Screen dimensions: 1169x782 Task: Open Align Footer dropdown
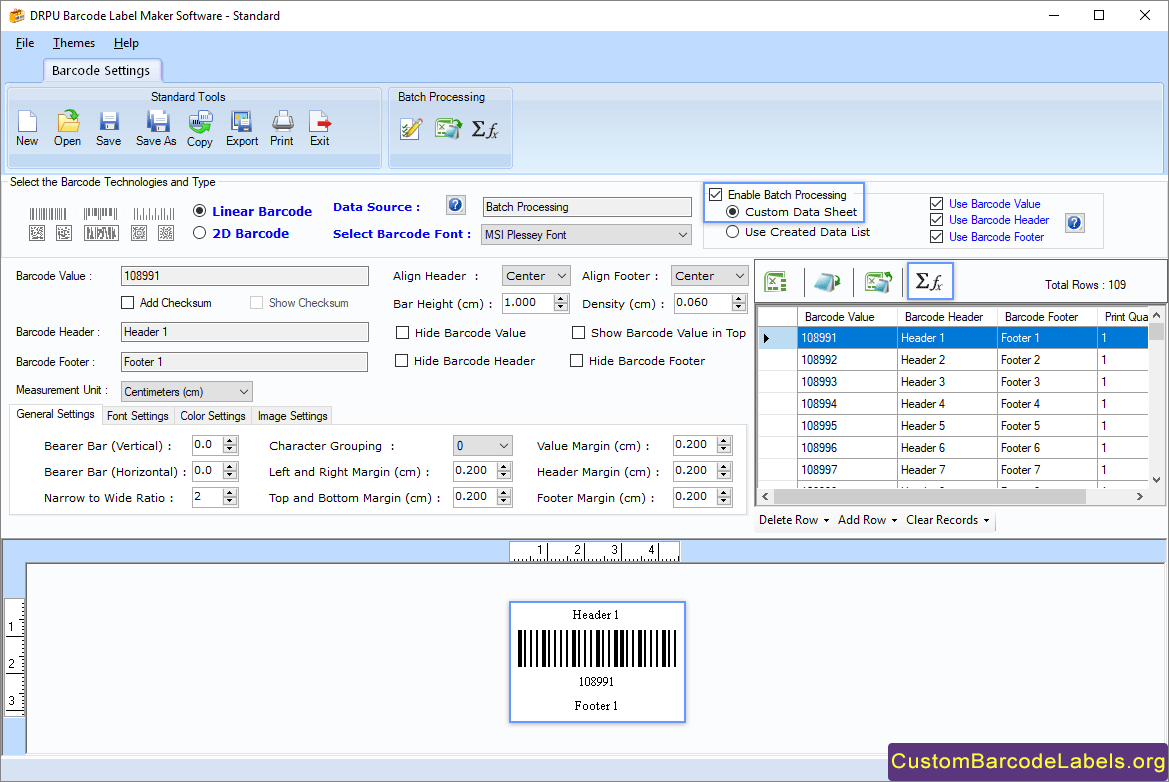(709, 276)
